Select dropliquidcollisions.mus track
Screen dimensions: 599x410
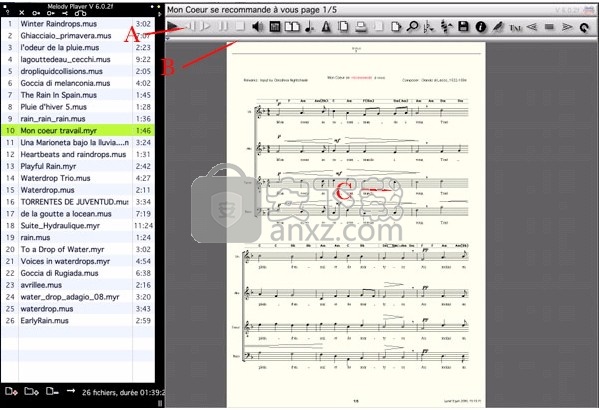pyautogui.click(x=78, y=71)
